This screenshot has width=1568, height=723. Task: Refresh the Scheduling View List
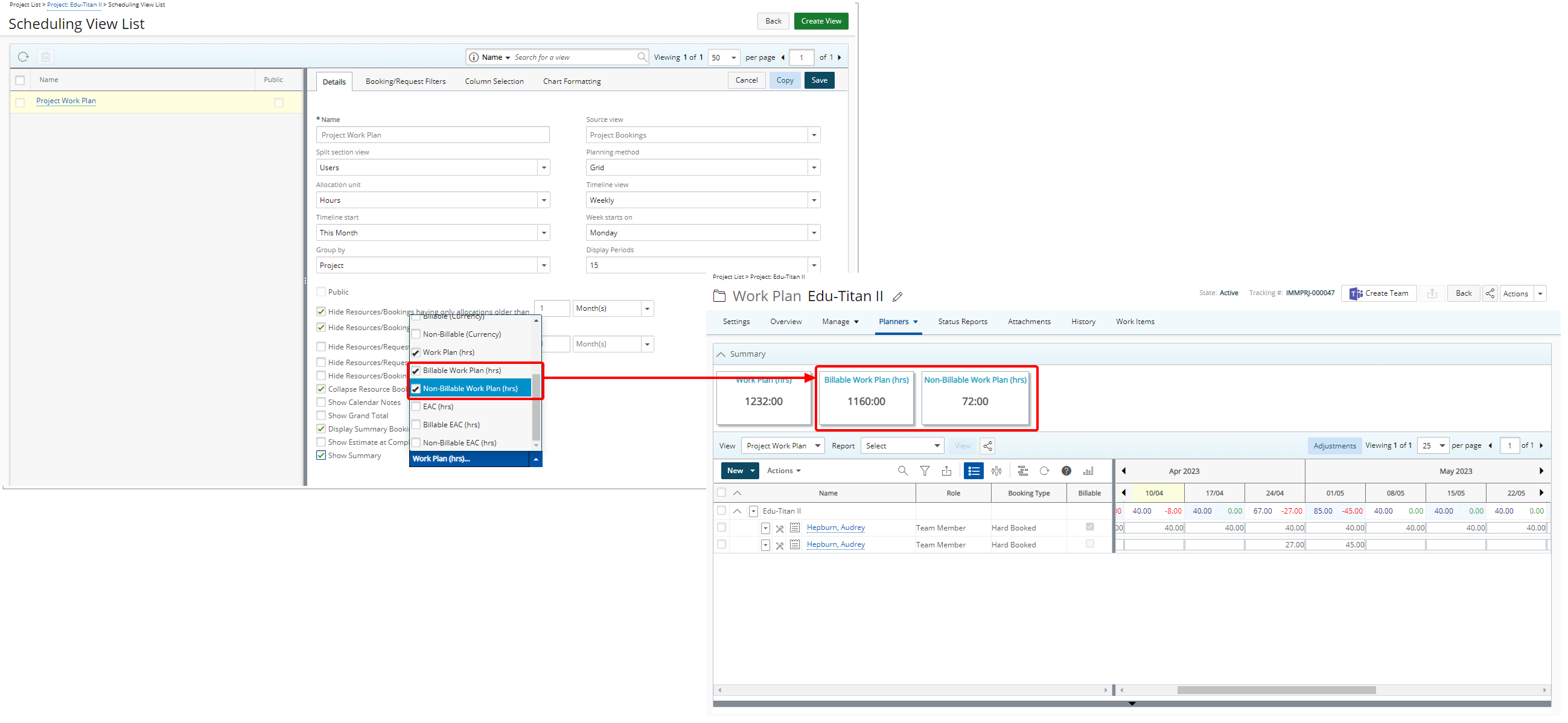click(x=23, y=57)
